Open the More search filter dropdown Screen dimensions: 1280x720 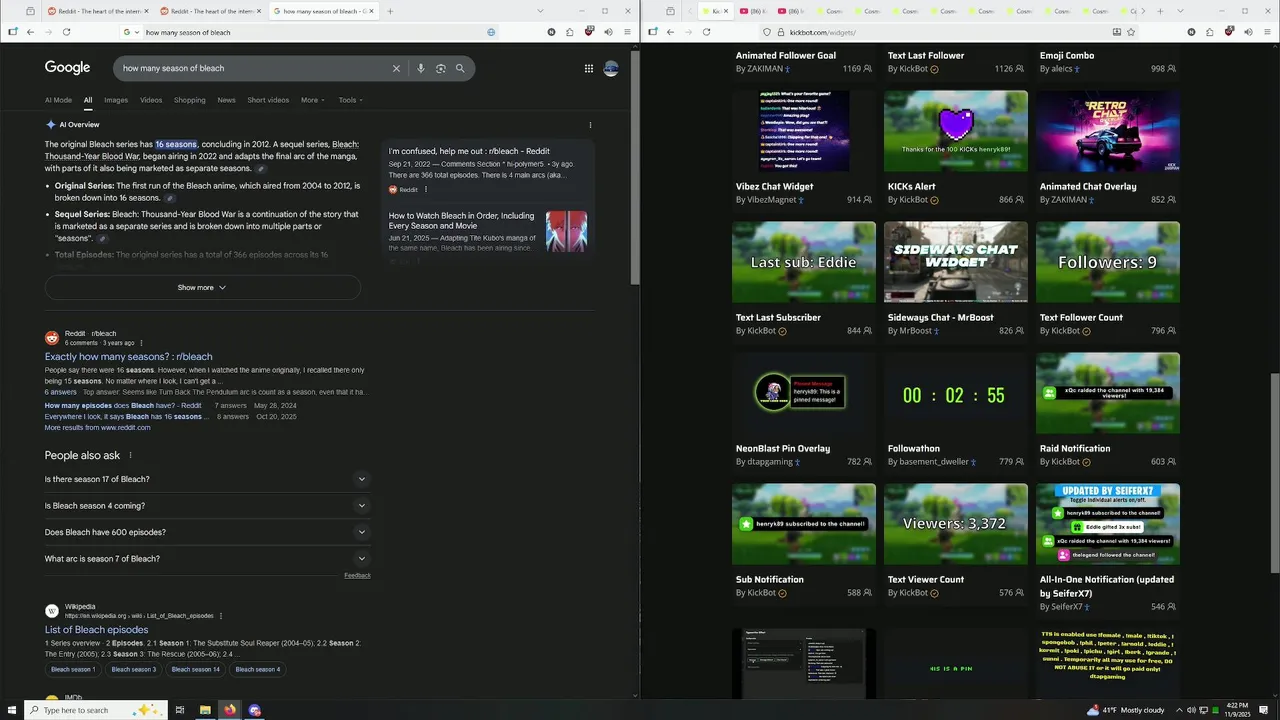pyautogui.click(x=313, y=100)
